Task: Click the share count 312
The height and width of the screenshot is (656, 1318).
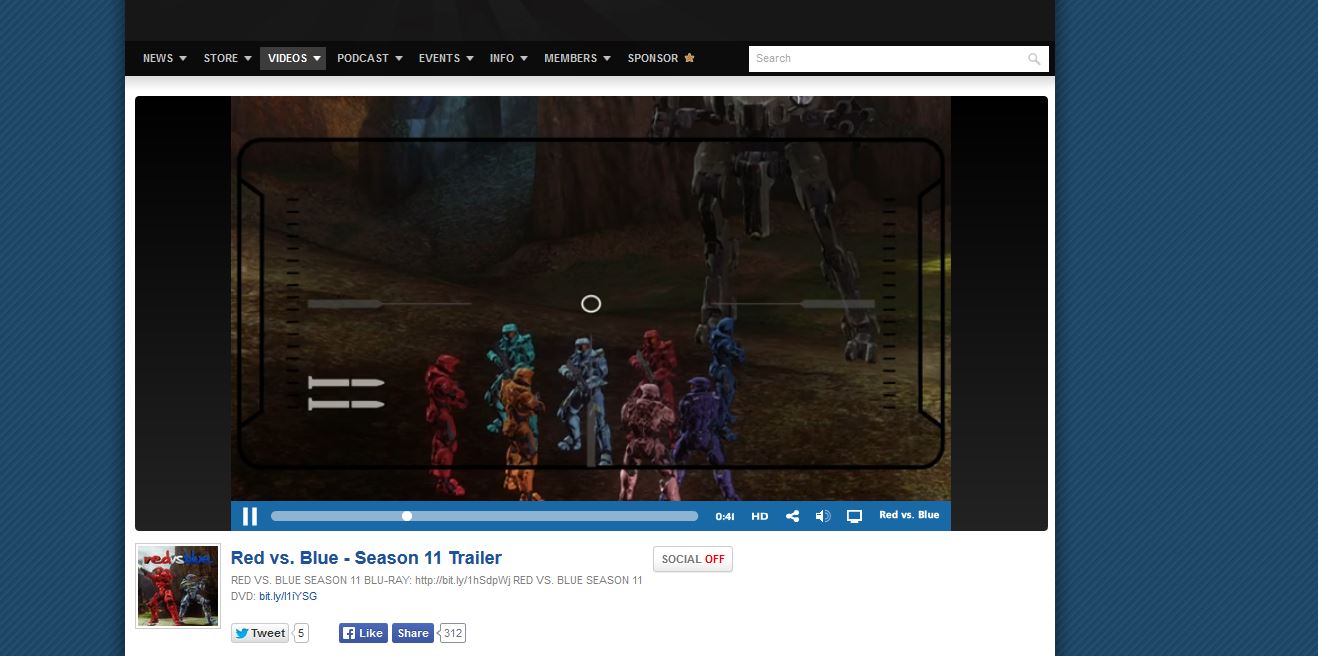Action: (453, 633)
